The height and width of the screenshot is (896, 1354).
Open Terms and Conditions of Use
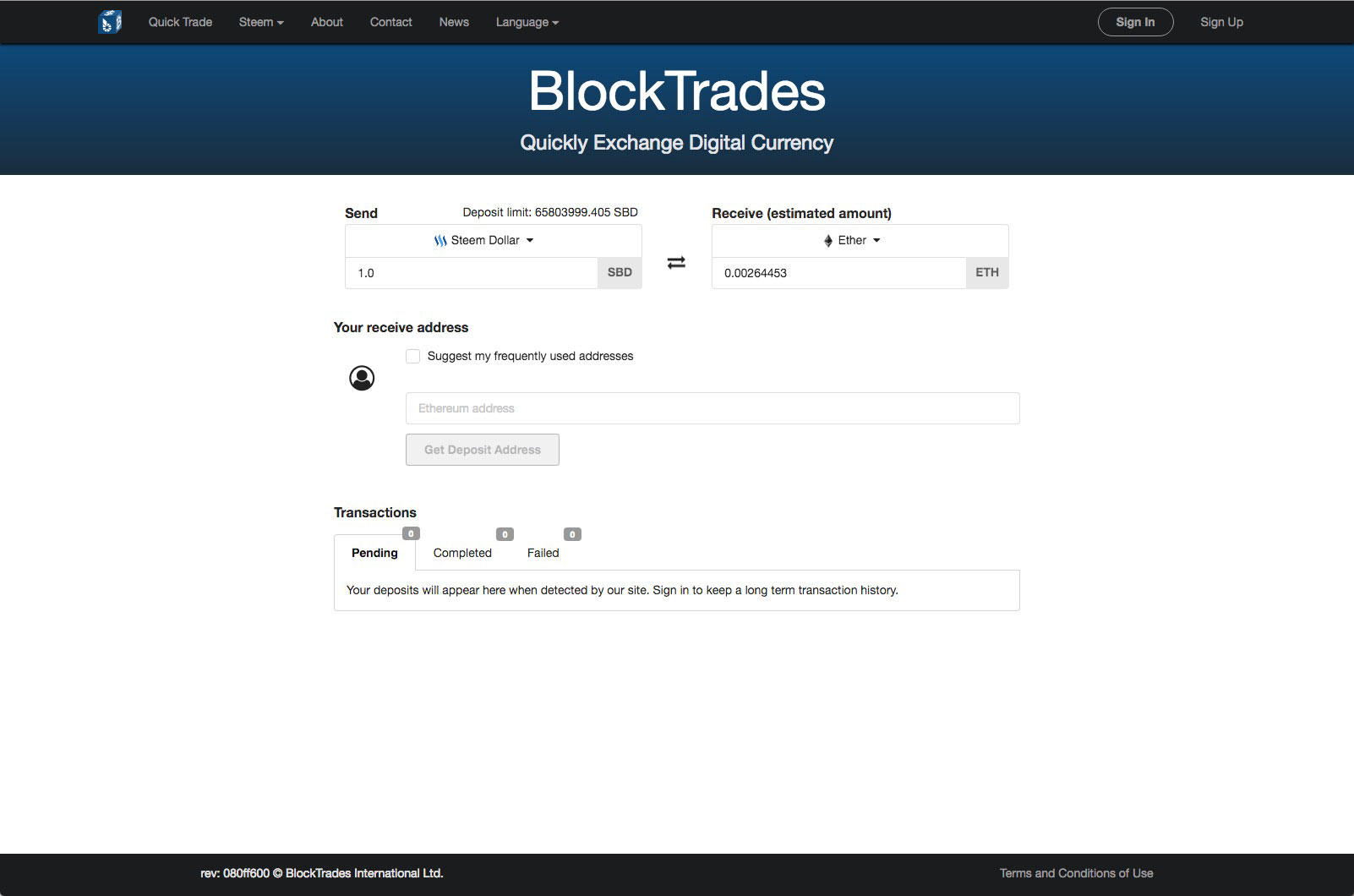pos(1076,873)
